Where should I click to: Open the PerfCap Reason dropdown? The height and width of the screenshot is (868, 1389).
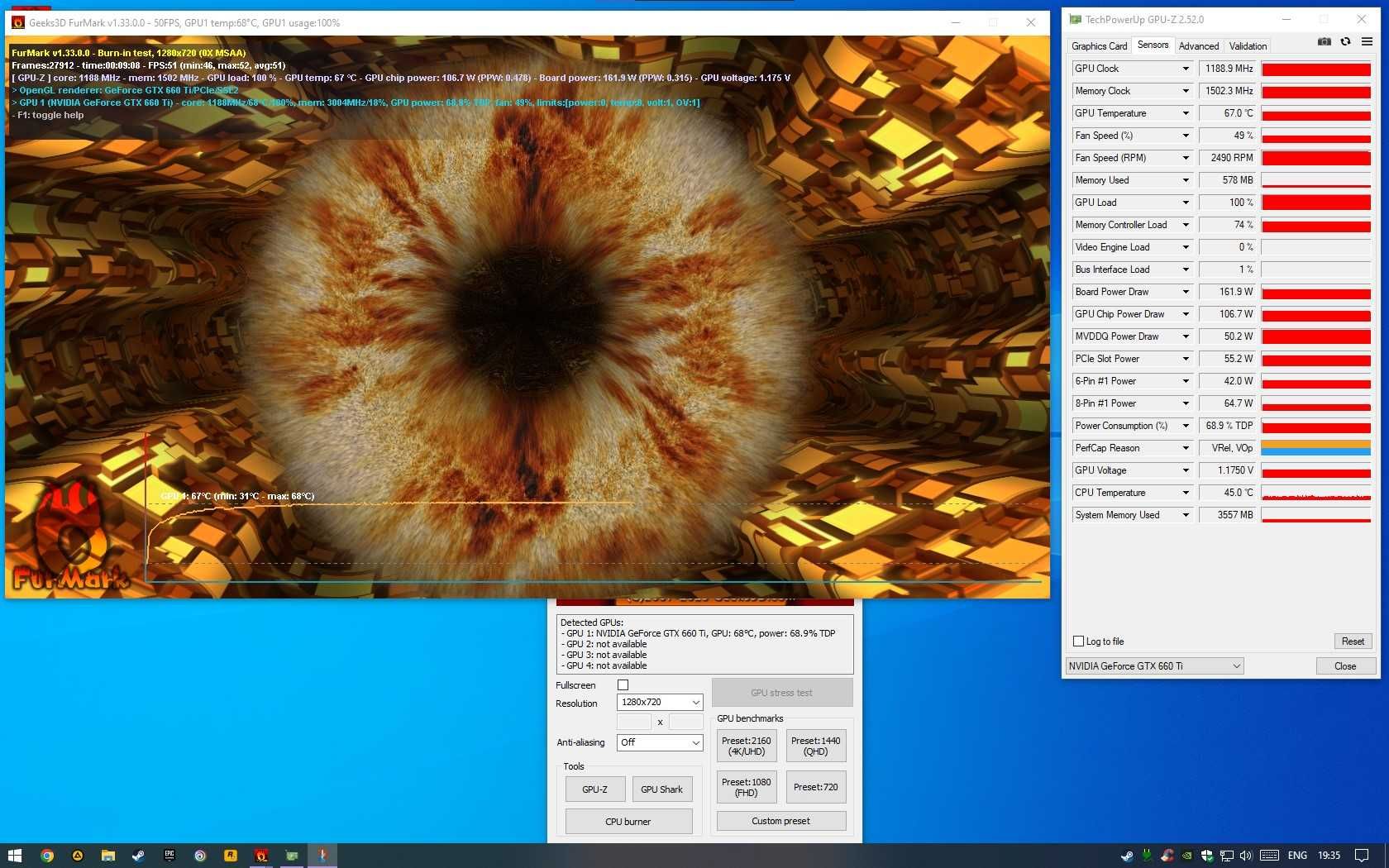coord(1186,448)
